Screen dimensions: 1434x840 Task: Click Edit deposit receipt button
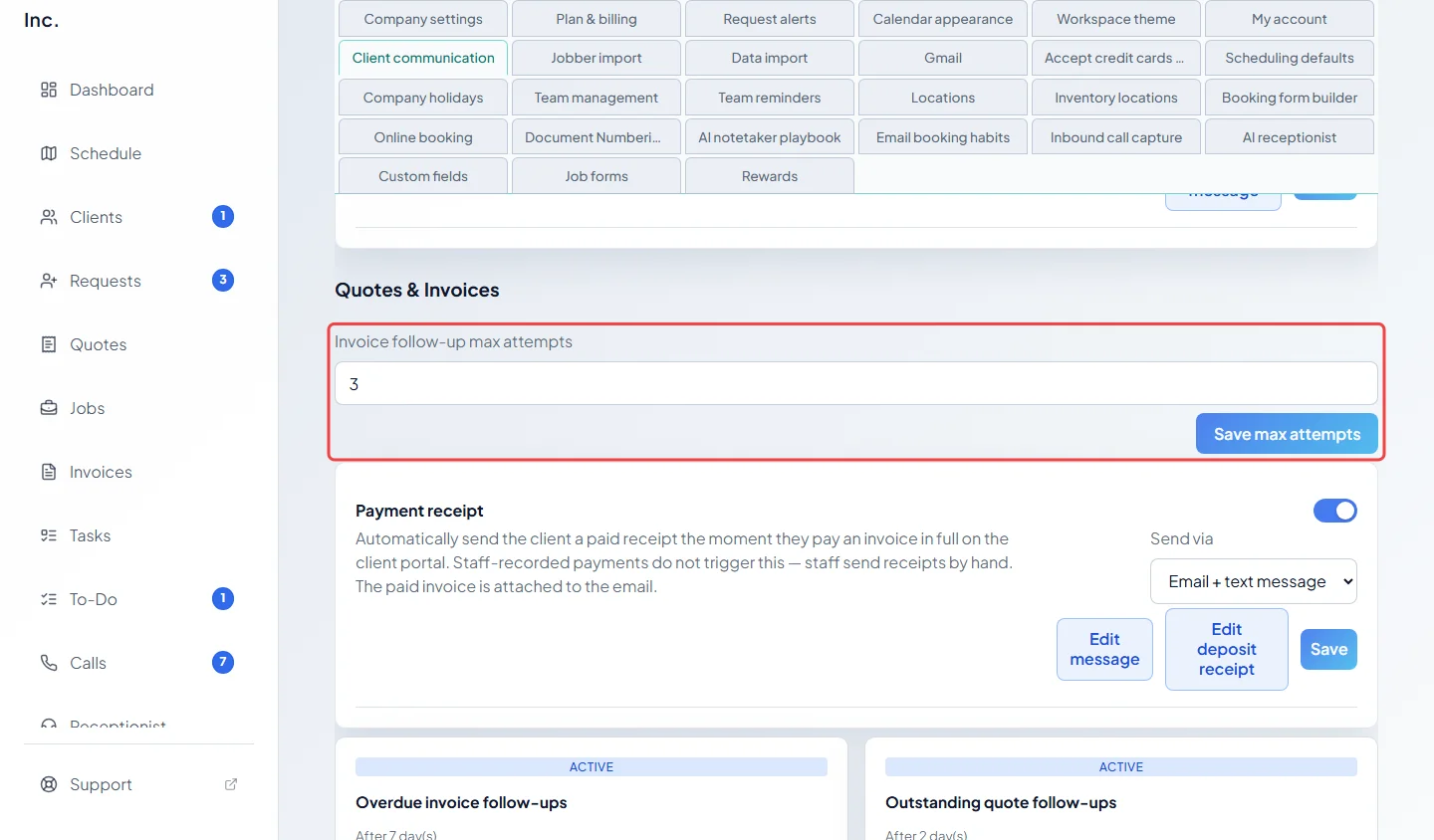point(1227,649)
